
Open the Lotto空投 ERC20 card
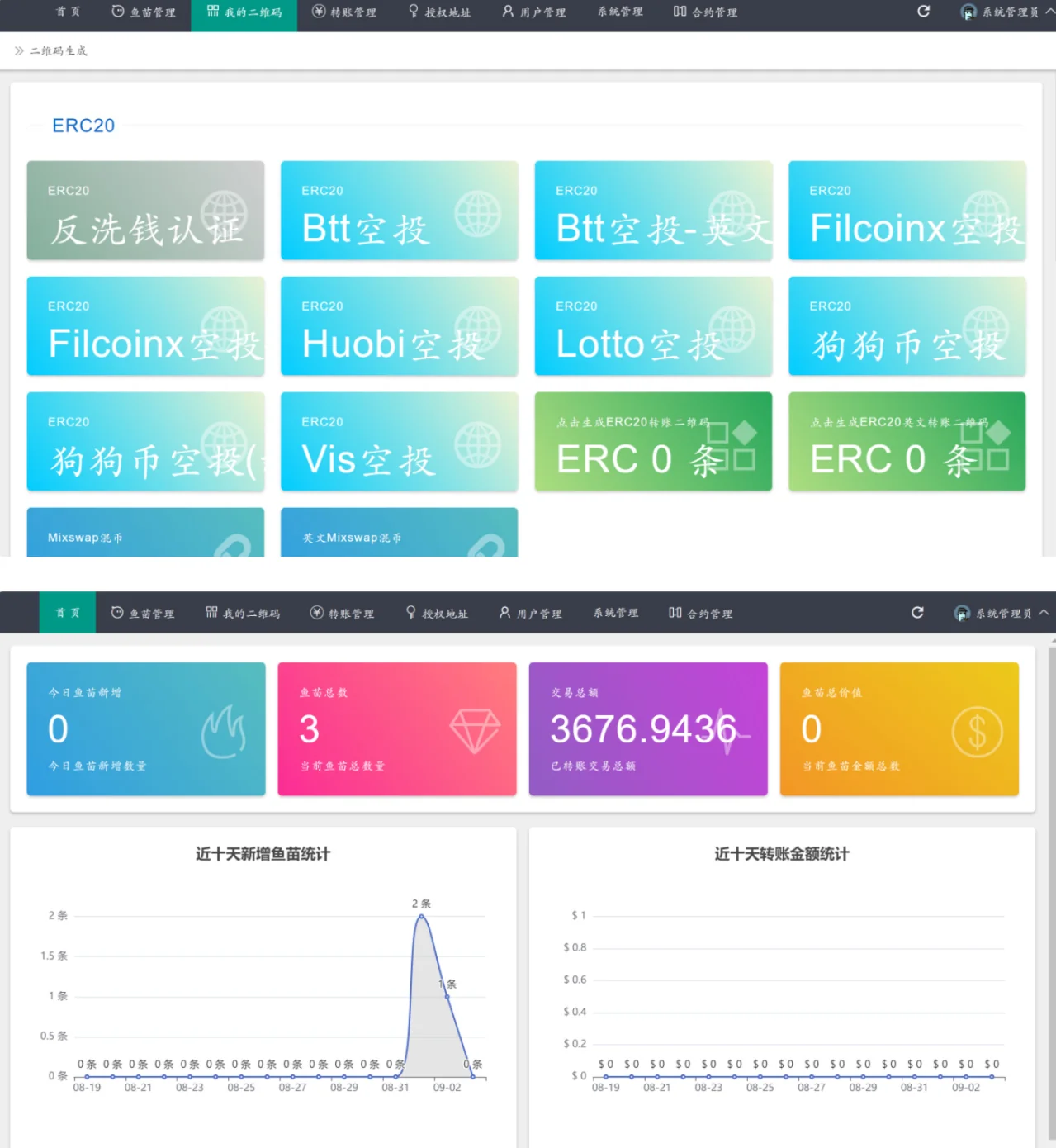tap(652, 326)
